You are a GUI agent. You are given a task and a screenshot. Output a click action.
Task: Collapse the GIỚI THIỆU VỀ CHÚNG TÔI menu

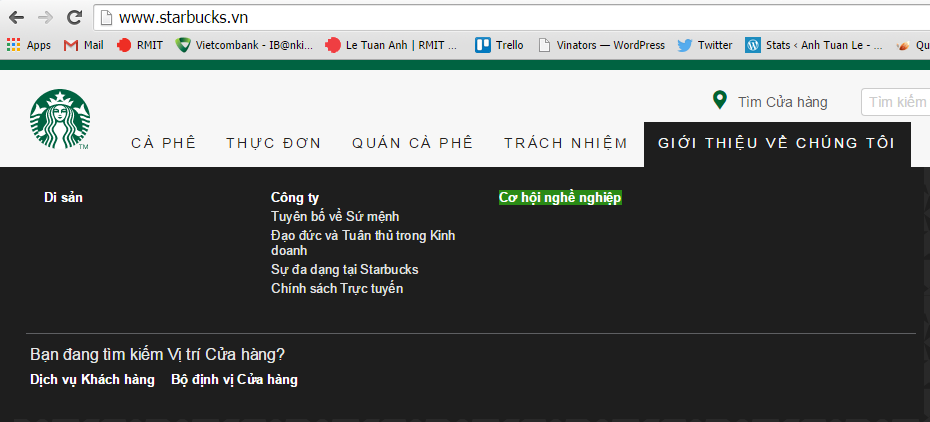(776, 143)
